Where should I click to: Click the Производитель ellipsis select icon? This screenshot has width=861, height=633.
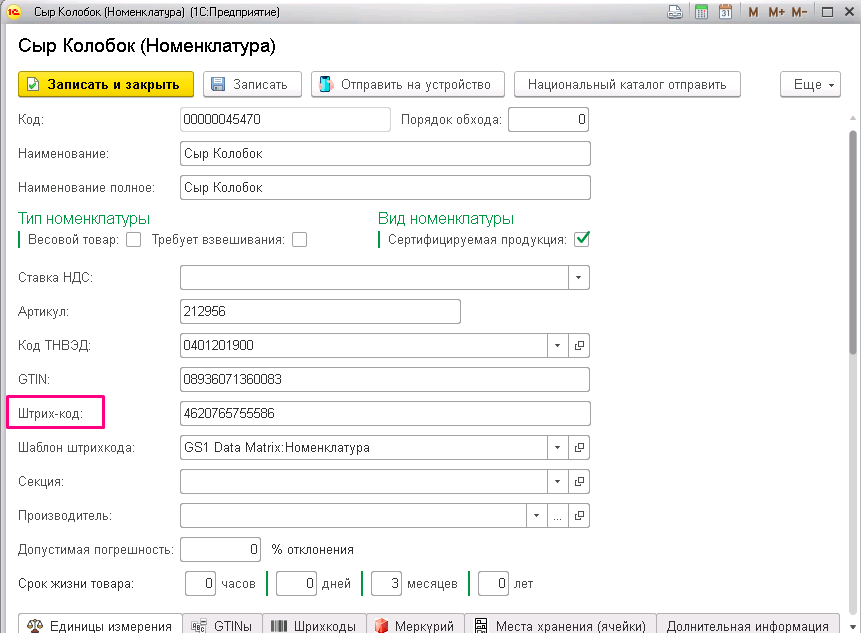point(557,516)
